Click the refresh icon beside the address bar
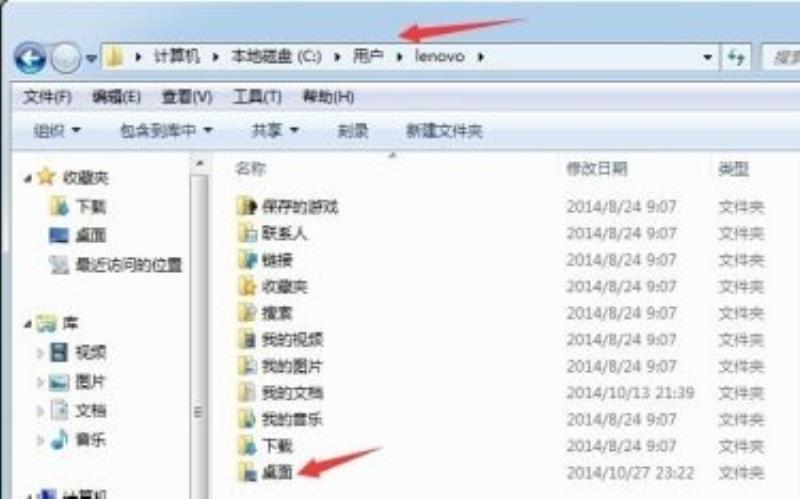This screenshot has height=499, width=800. [736, 57]
